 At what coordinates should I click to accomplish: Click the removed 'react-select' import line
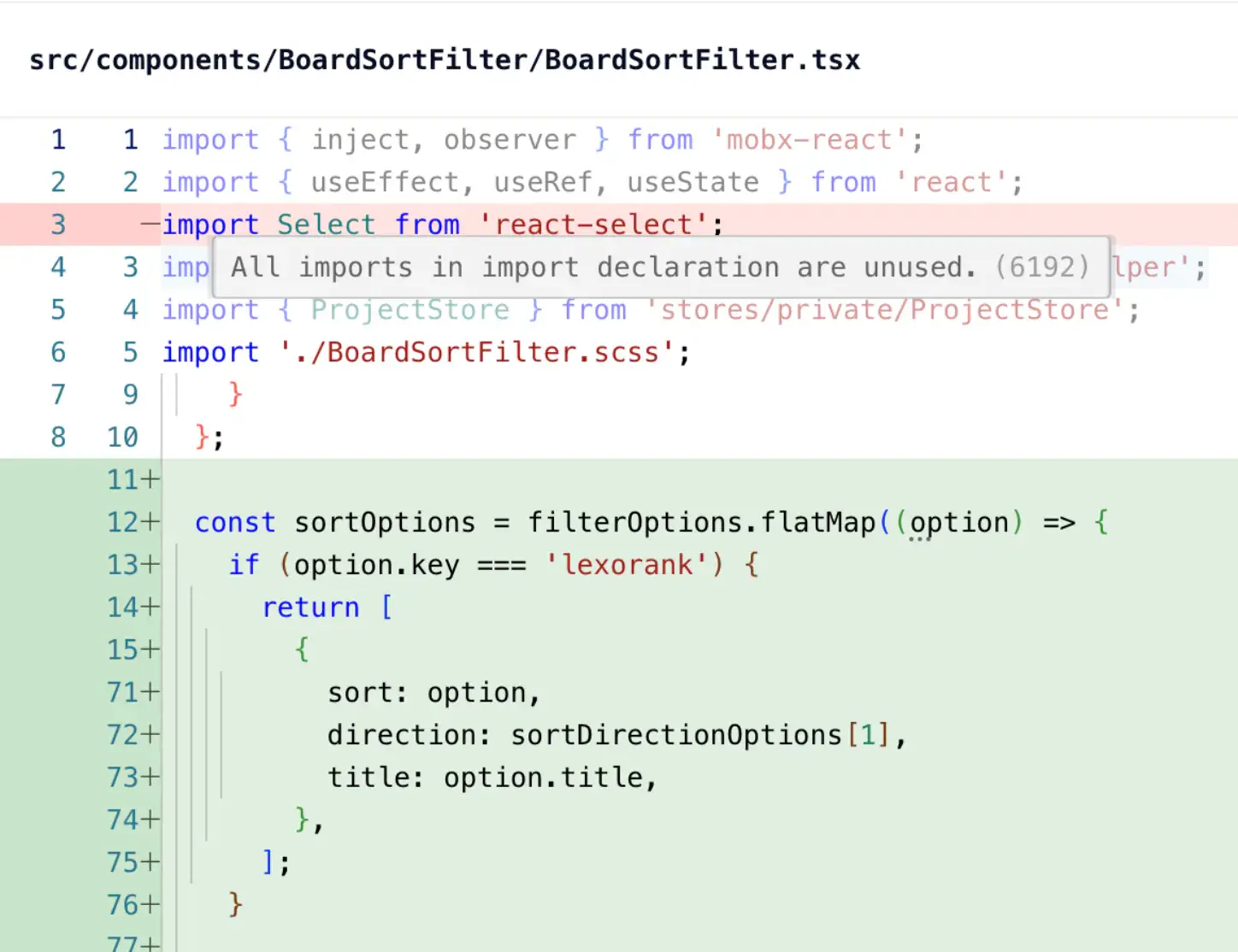tap(443, 225)
